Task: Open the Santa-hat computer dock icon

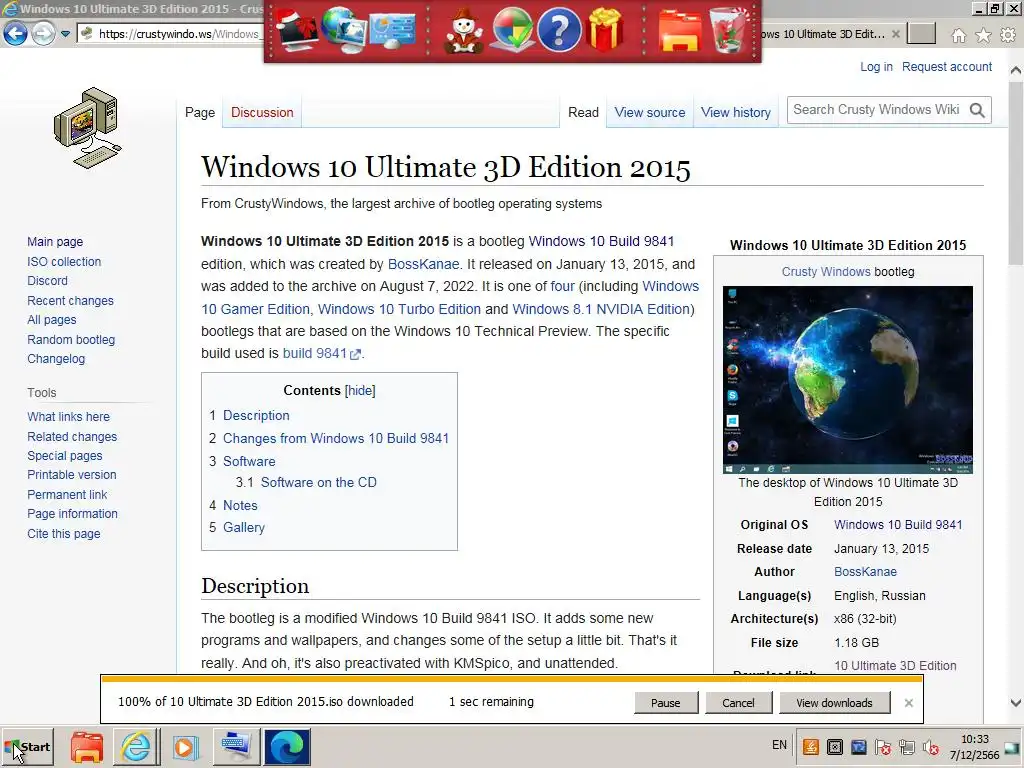Action: [296, 30]
